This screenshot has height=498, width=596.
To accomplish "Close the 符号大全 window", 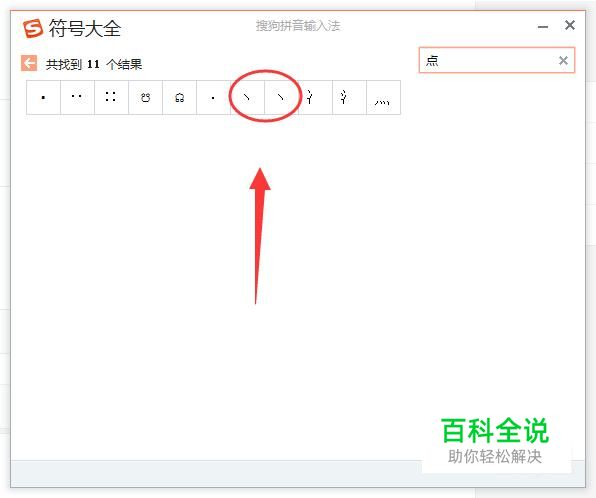I will tap(570, 25).
